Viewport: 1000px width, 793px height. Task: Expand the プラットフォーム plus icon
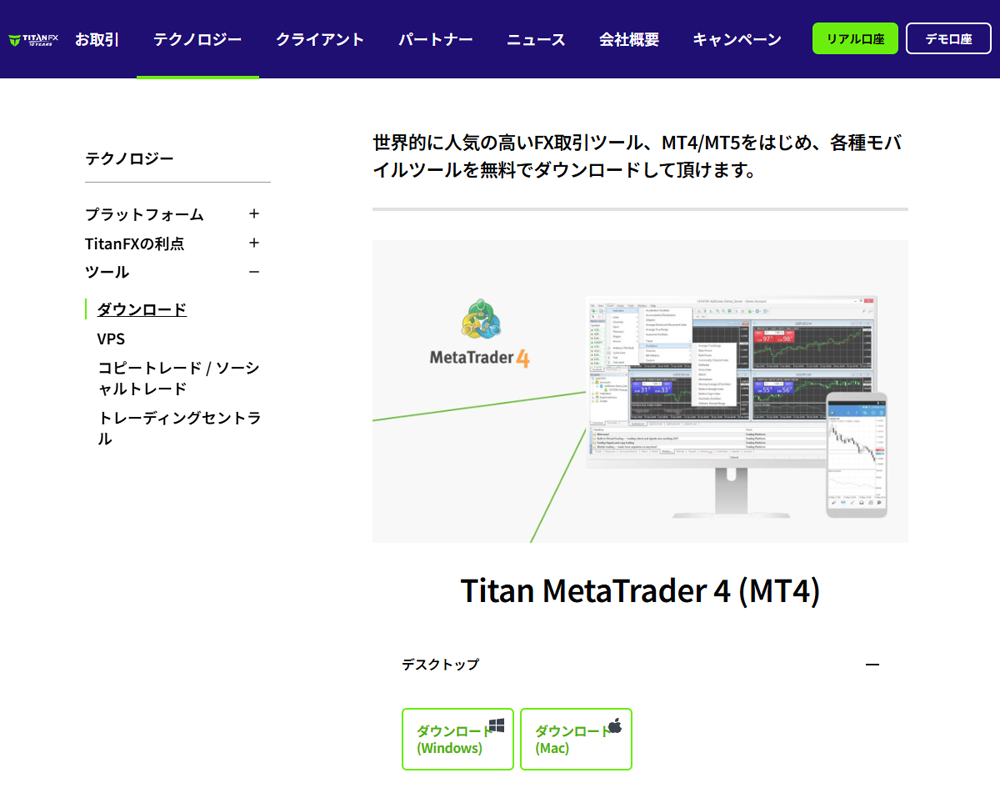[254, 214]
